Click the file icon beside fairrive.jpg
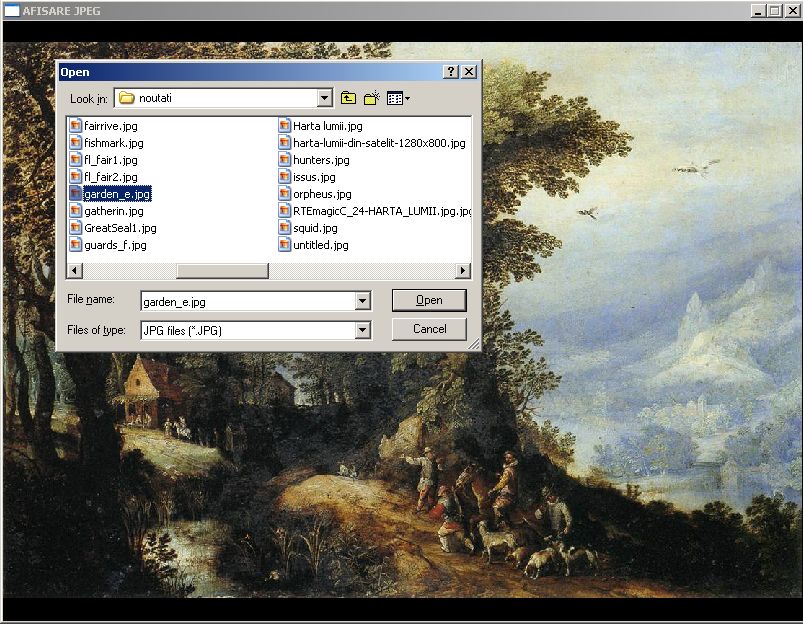This screenshot has width=803, height=624. coord(75,126)
